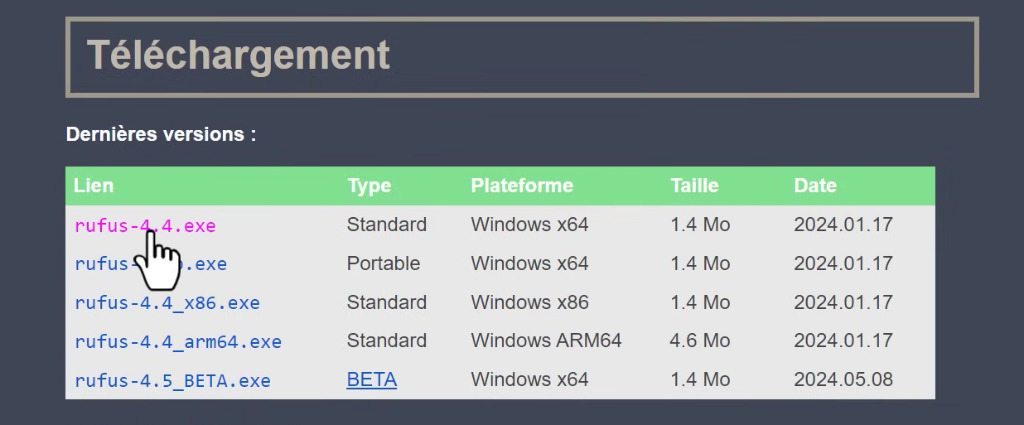Screen dimensions: 1024x425
Task: Select the Type column header
Action: [x=369, y=186]
